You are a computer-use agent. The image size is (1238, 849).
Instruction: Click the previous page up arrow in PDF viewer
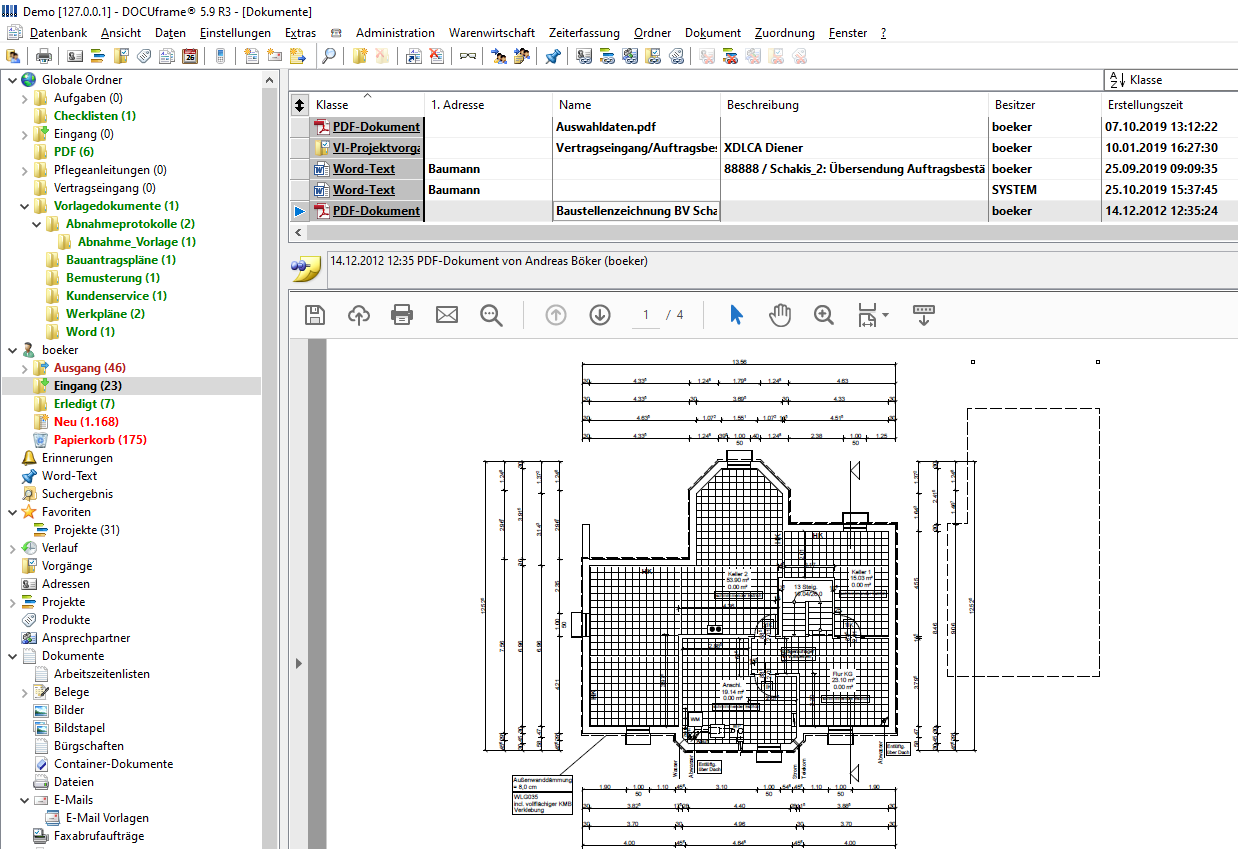(x=556, y=315)
